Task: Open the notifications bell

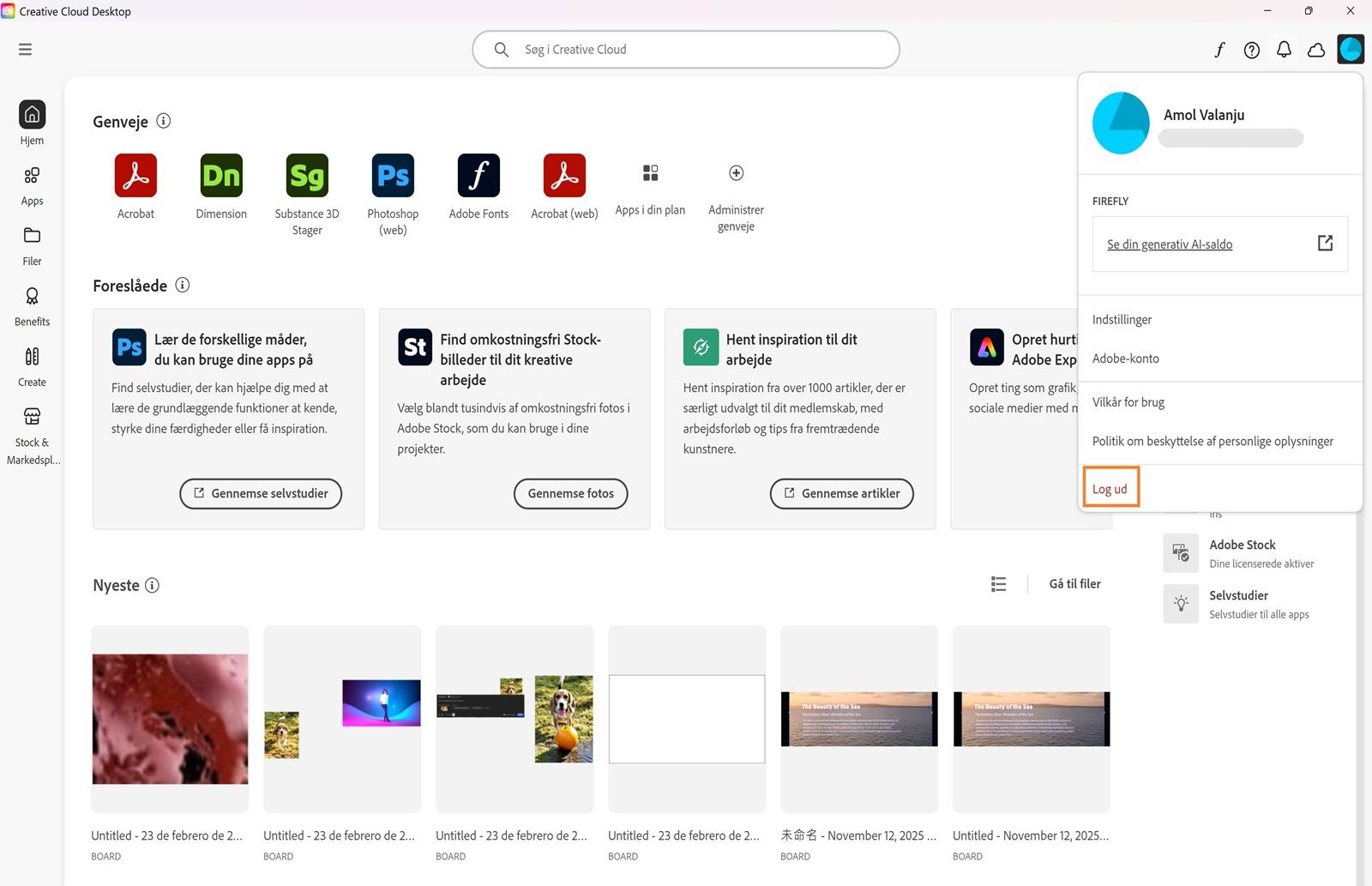Action: click(x=1284, y=50)
